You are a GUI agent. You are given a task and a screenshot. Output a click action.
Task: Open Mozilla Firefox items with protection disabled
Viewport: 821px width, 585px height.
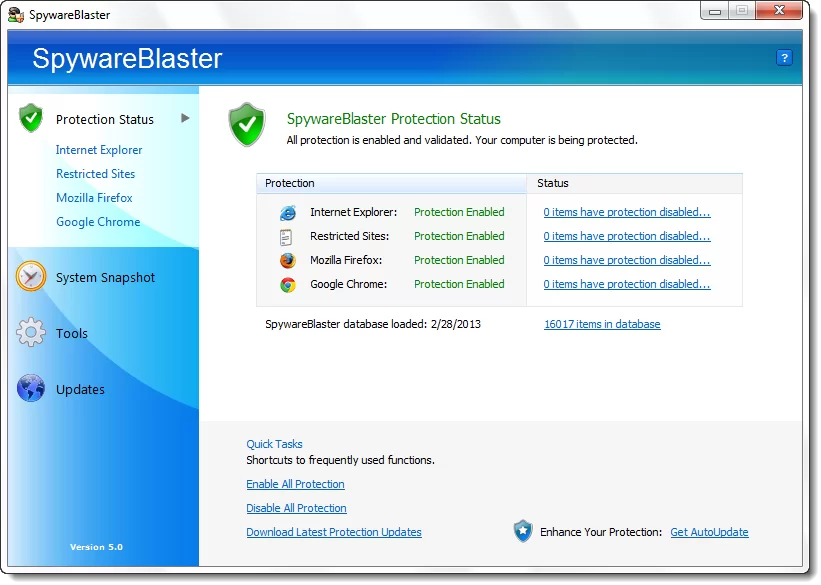click(x=627, y=260)
